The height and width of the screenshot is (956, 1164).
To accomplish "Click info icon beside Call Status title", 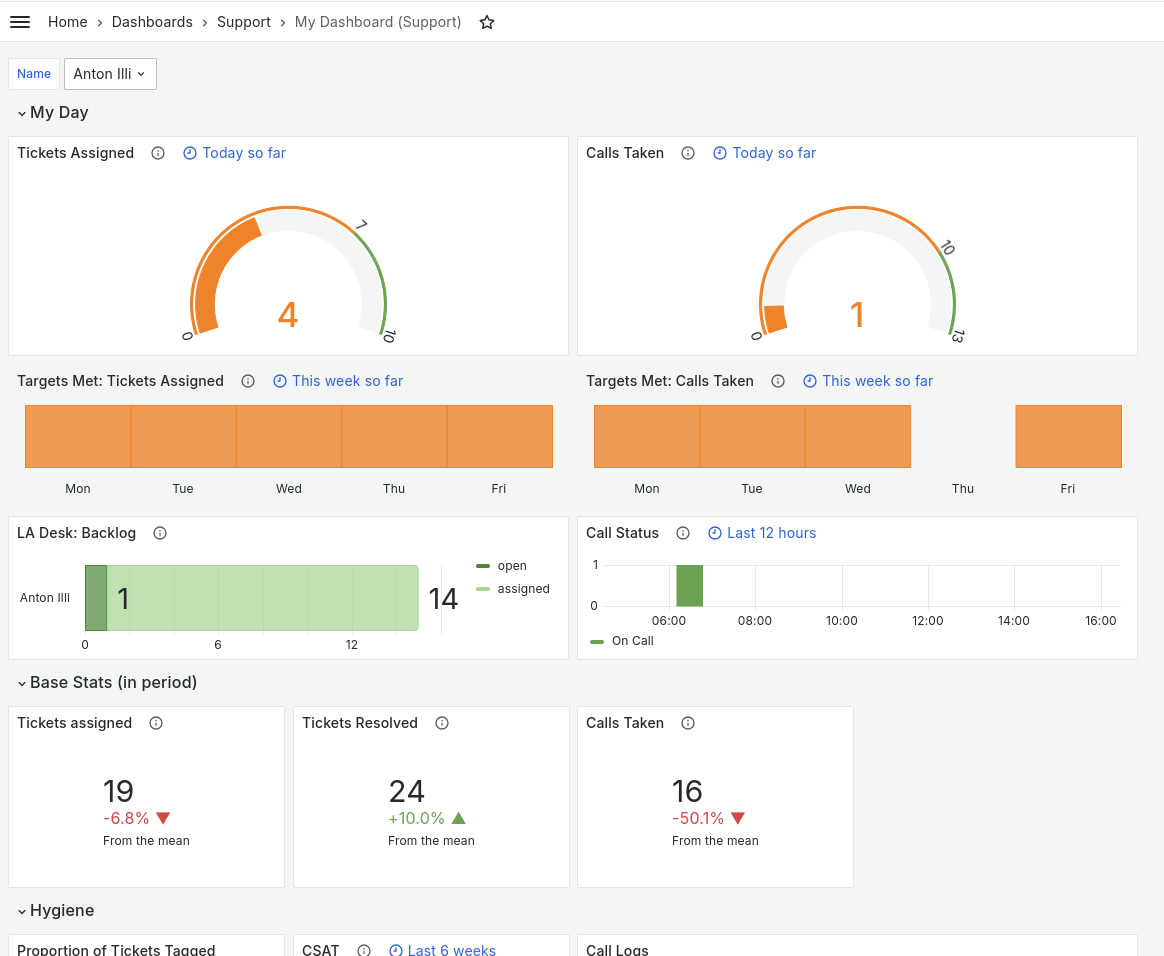I will coord(683,533).
